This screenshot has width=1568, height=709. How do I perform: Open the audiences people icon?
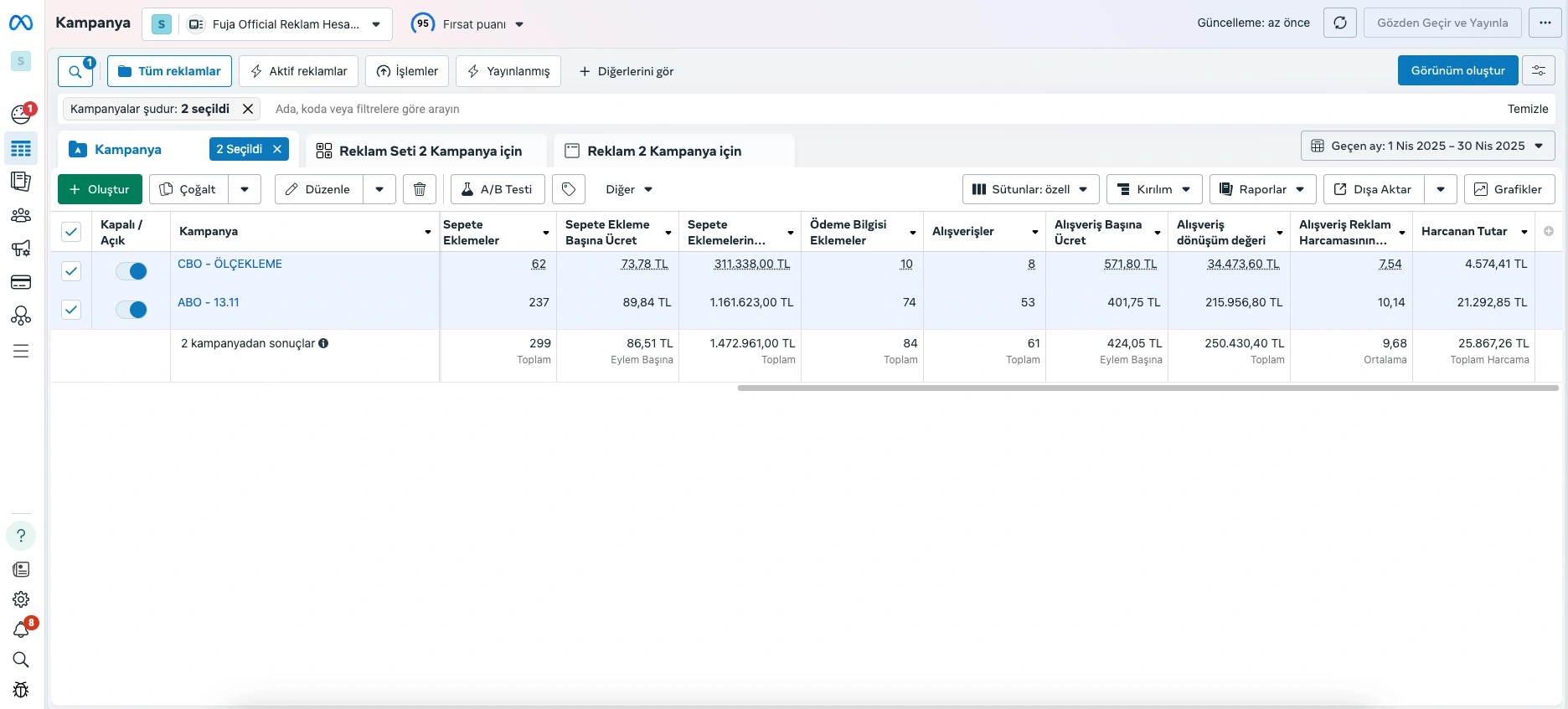21,215
